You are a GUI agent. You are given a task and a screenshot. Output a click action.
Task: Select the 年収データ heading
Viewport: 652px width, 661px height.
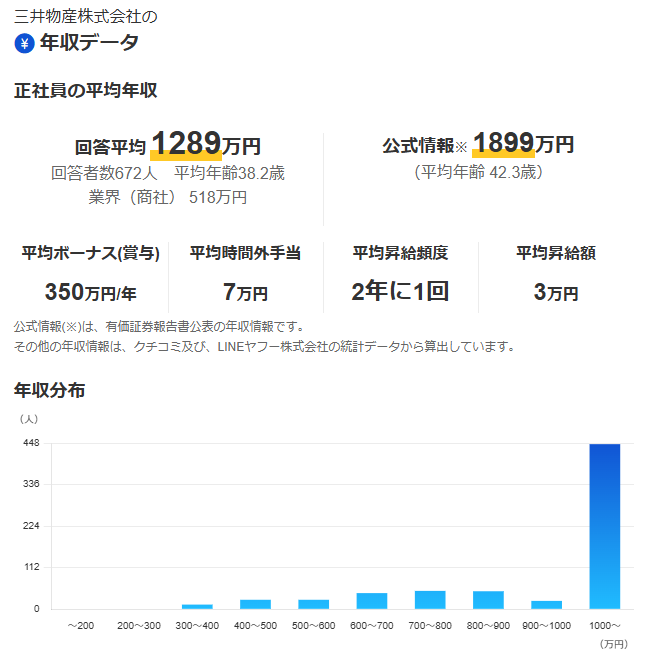[89, 43]
